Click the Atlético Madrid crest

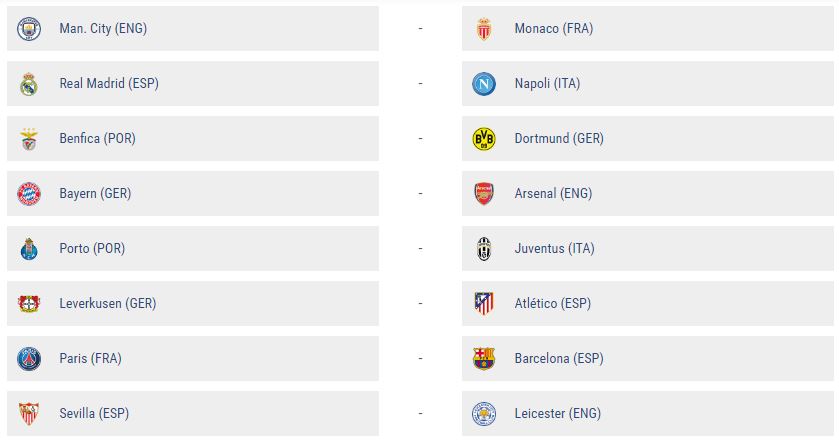[x=484, y=304]
